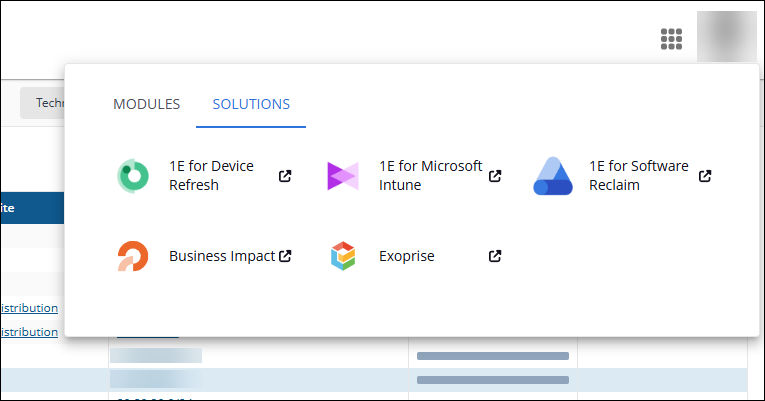The width and height of the screenshot is (765, 401).
Task: Click the Business Impact logo icon
Action: pos(132,256)
